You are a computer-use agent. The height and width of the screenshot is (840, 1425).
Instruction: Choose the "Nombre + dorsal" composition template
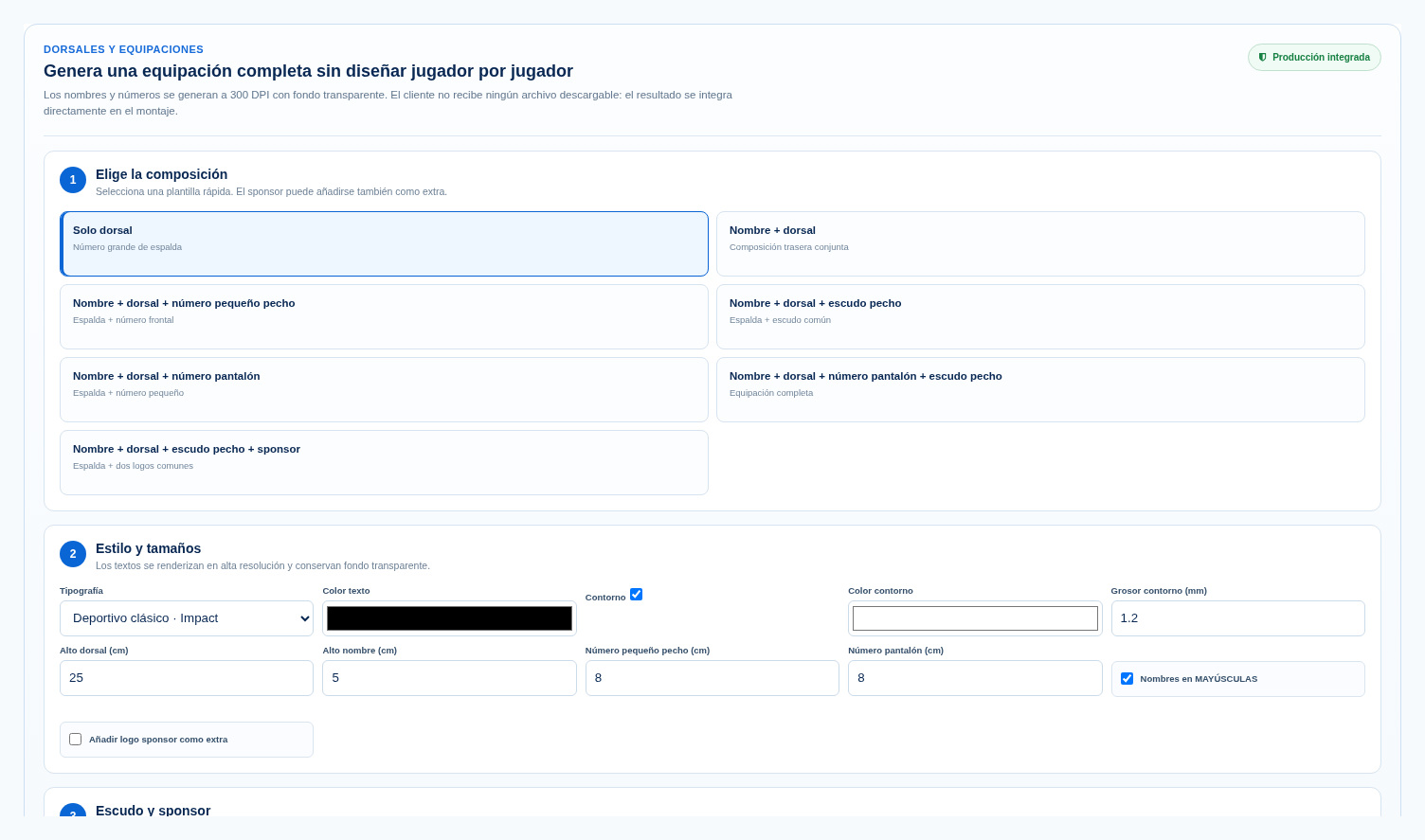point(1040,243)
